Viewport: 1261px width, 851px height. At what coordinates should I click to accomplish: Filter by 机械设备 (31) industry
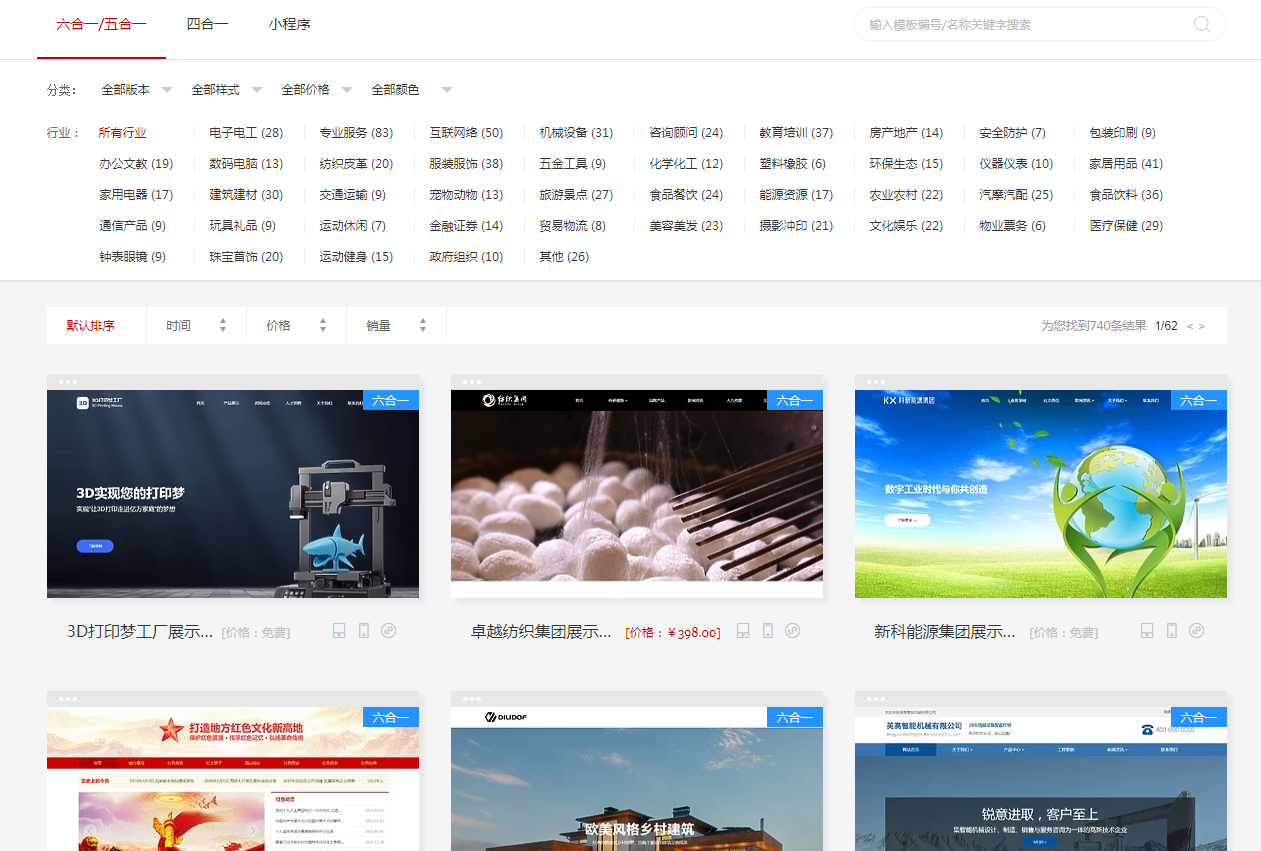(x=576, y=132)
